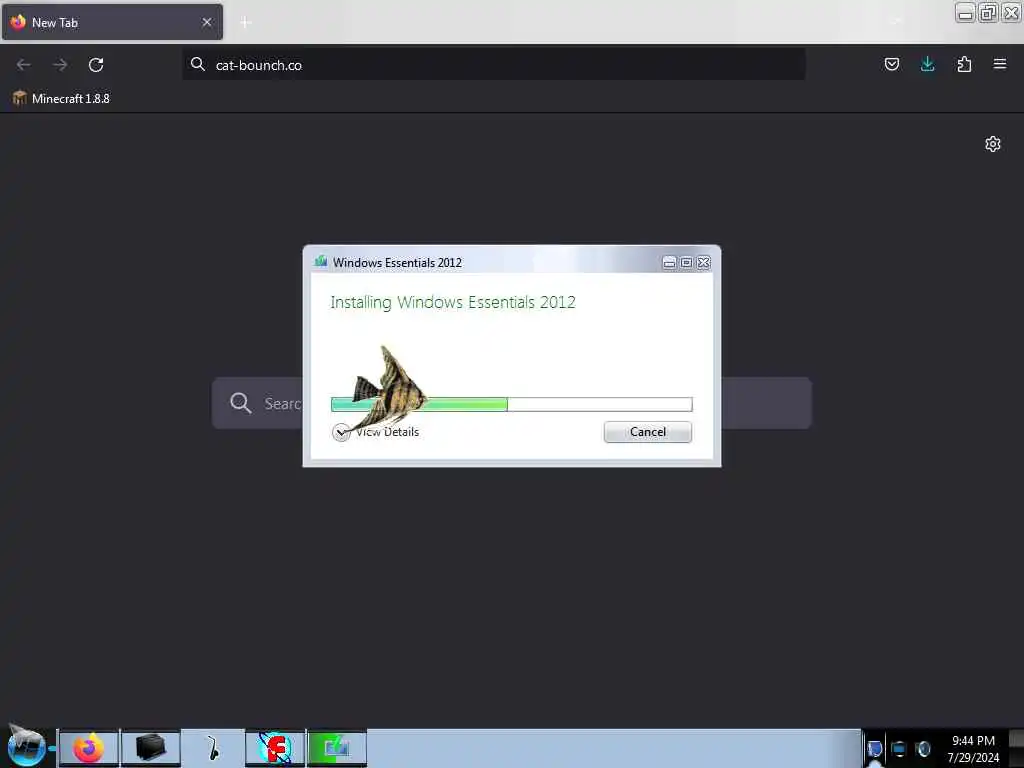This screenshot has height=768, width=1024.
Task: Maximize the Windows Essentials 2012 dialog
Action: tap(686, 263)
